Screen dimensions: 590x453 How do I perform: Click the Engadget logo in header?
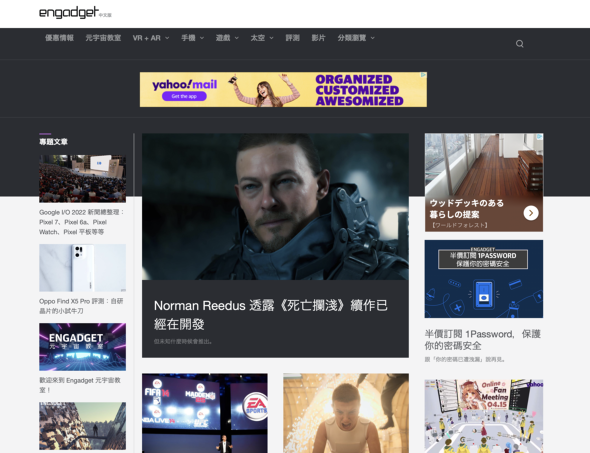(x=75, y=12)
